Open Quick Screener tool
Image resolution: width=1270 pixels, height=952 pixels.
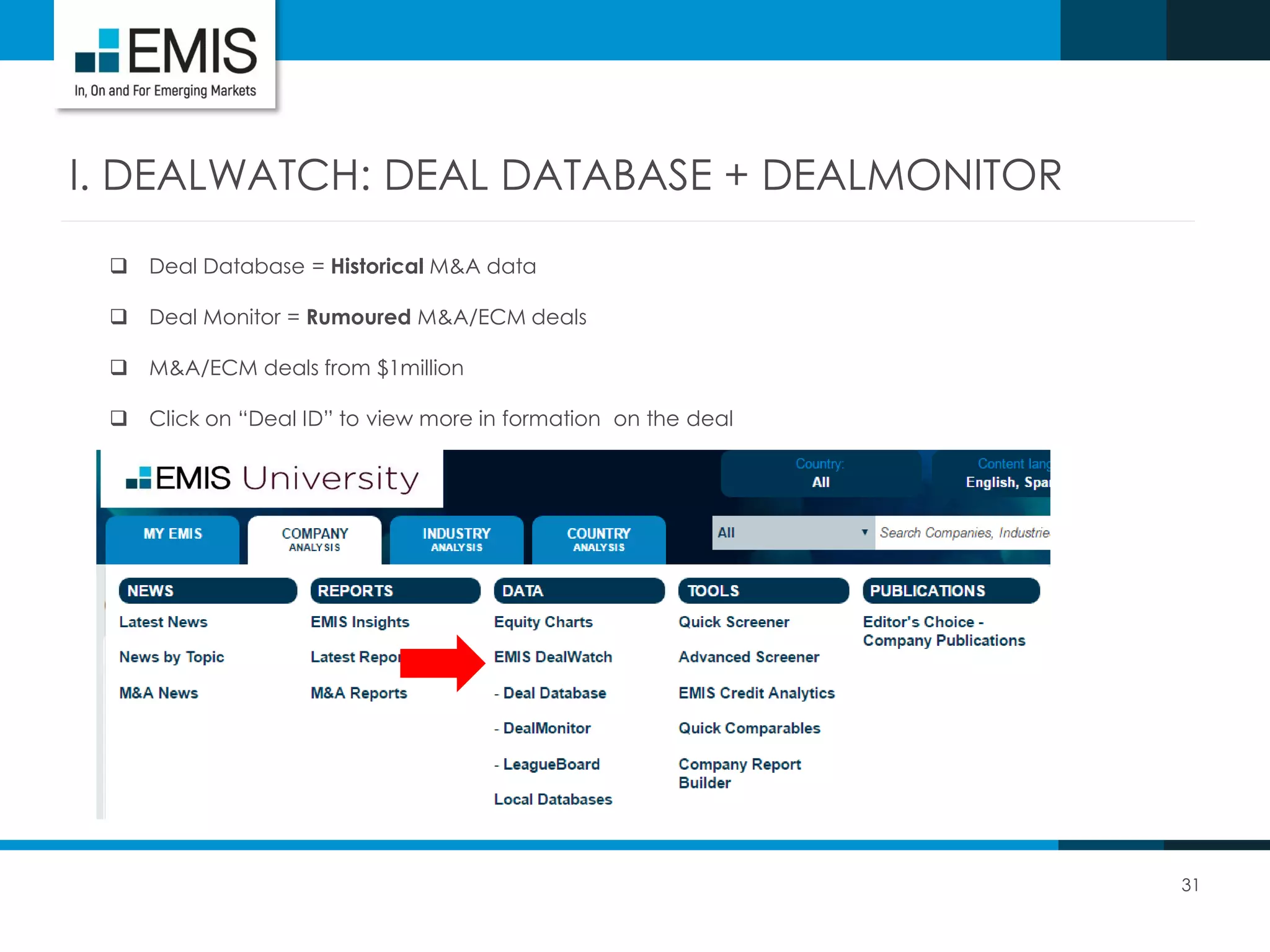734,622
